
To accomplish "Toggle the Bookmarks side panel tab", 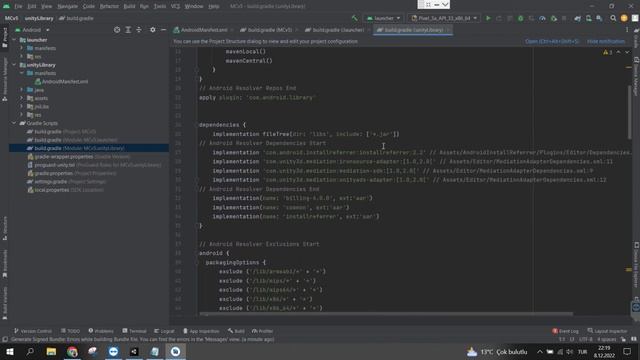I will click(4, 263).
